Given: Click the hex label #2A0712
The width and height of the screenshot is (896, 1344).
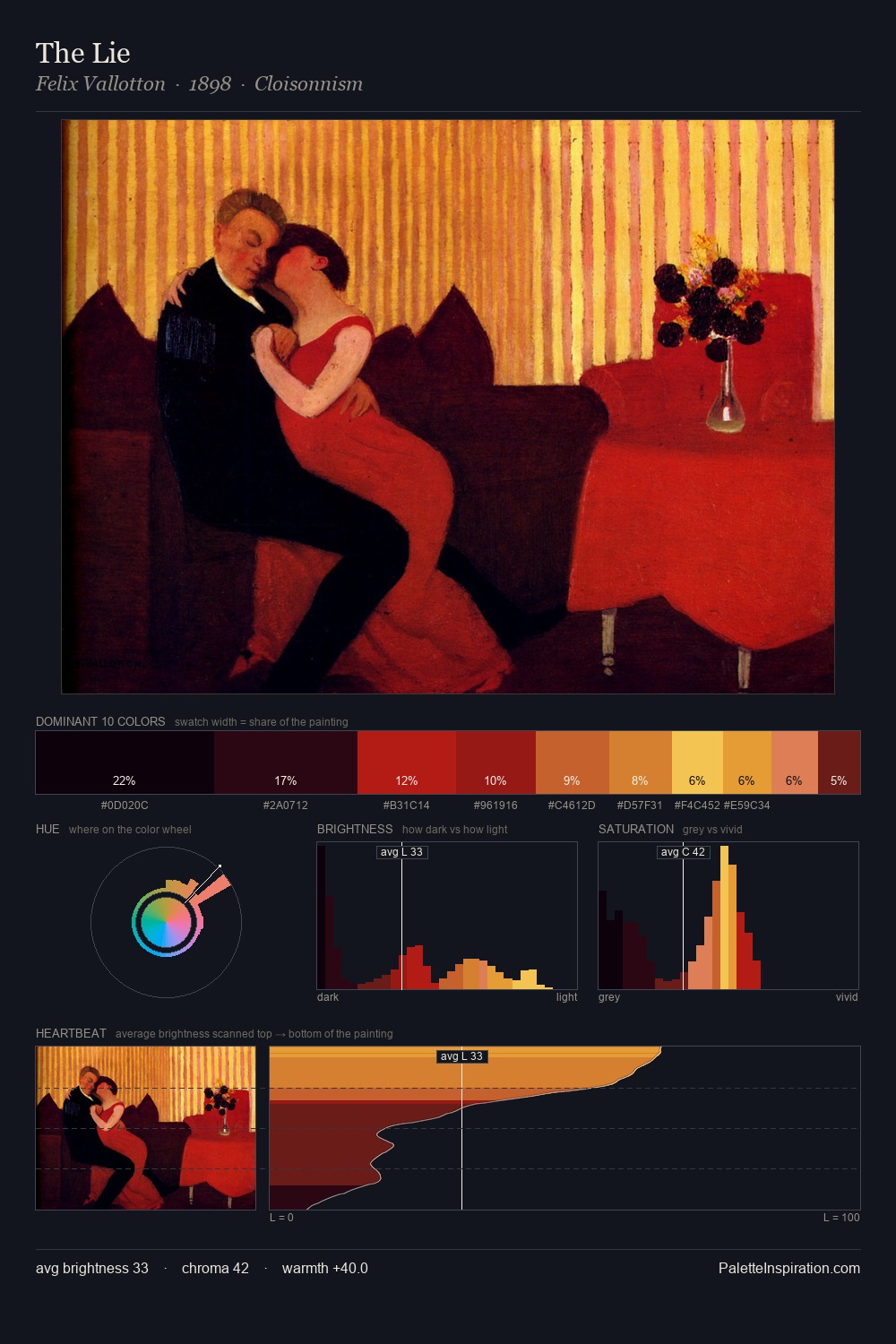Looking at the screenshot, I should (x=286, y=806).
